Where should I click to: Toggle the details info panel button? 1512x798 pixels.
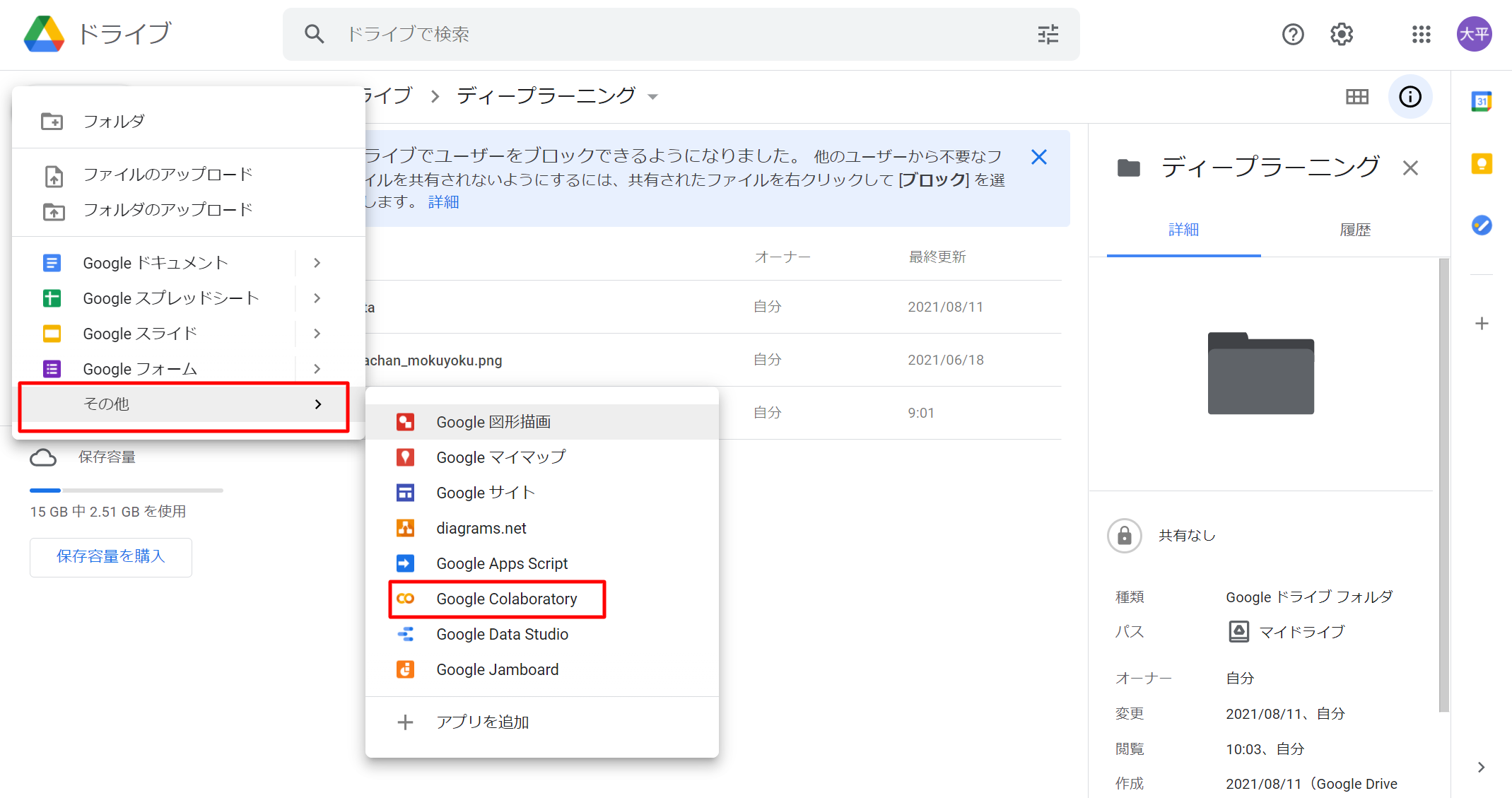[1410, 97]
